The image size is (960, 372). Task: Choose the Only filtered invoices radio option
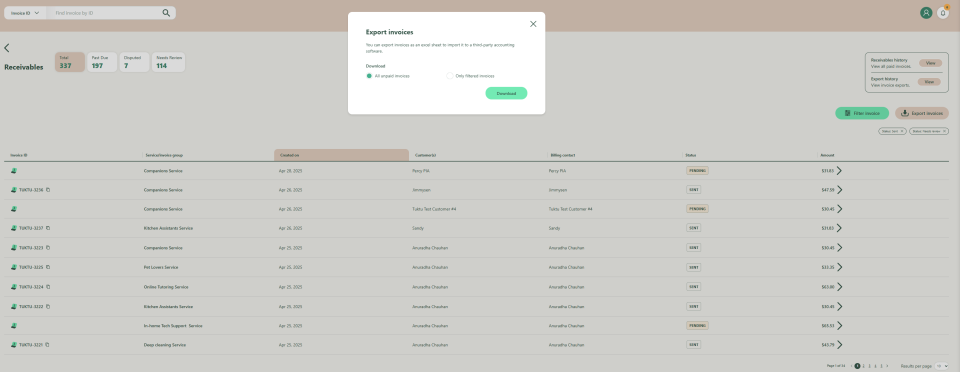(x=450, y=76)
